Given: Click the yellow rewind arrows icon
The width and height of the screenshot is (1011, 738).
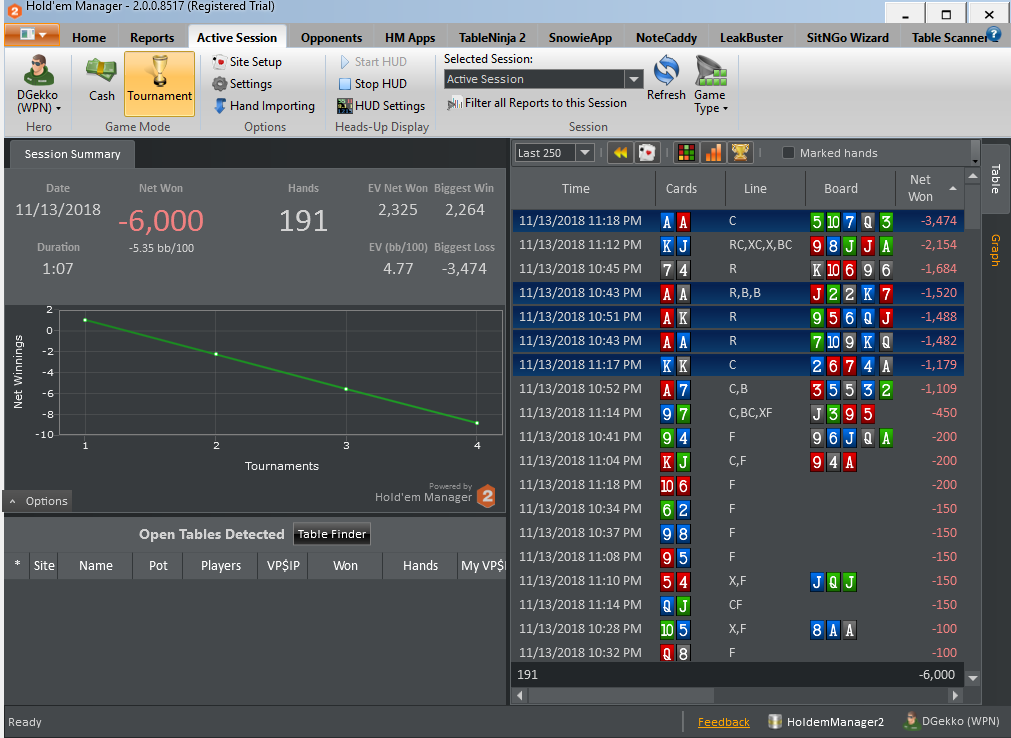Looking at the screenshot, I should 620,153.
